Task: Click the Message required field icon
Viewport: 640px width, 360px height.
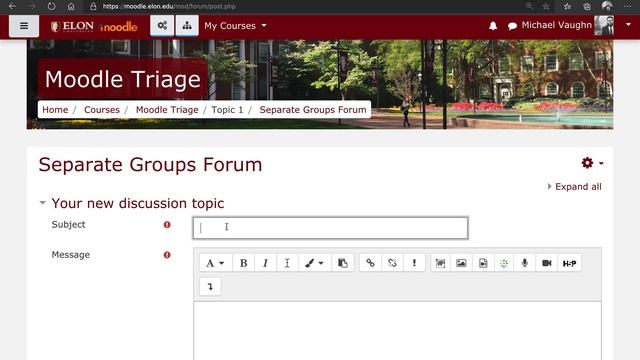Action: coord(167,255)
